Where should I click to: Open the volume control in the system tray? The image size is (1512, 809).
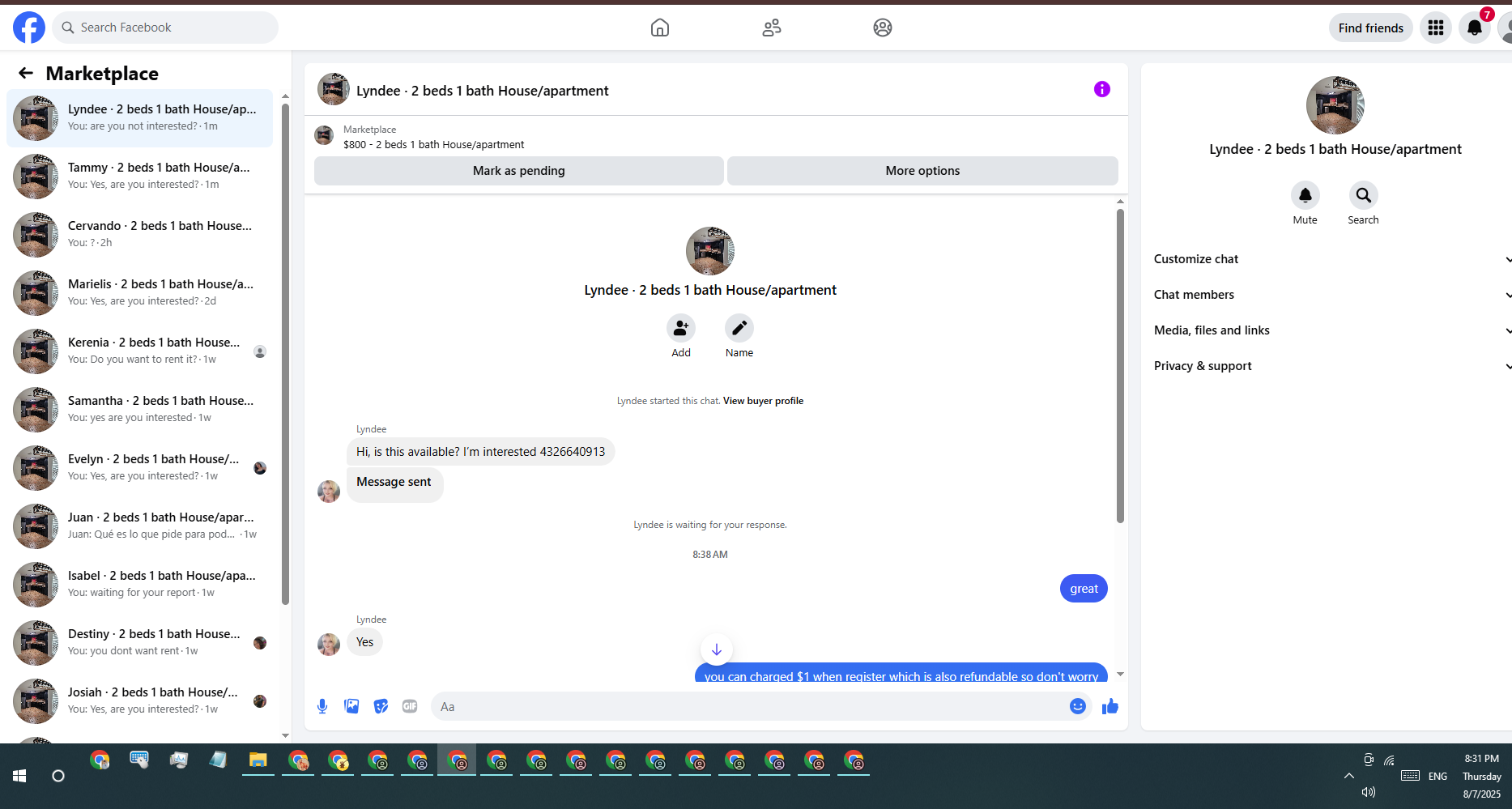coord(1369,792)
